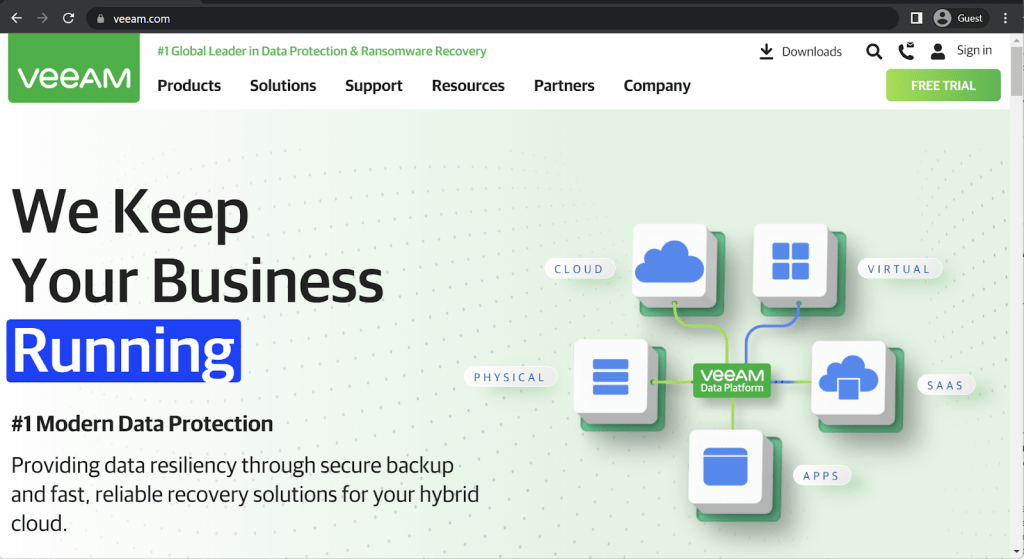This screenshot has width=1024, height=559.
Task: Open the site search magnifier icon
Action: pyautogui.click(x=874, y=52)
